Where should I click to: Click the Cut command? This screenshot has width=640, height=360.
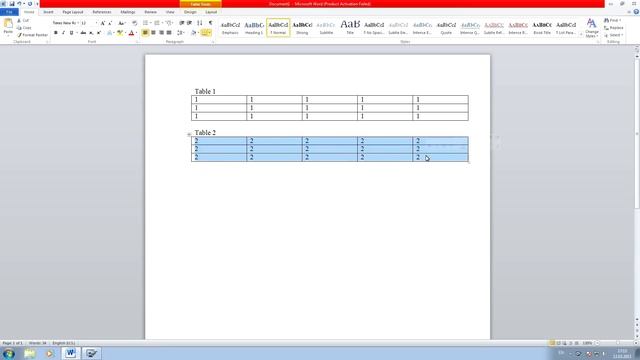tap(23, 20)
